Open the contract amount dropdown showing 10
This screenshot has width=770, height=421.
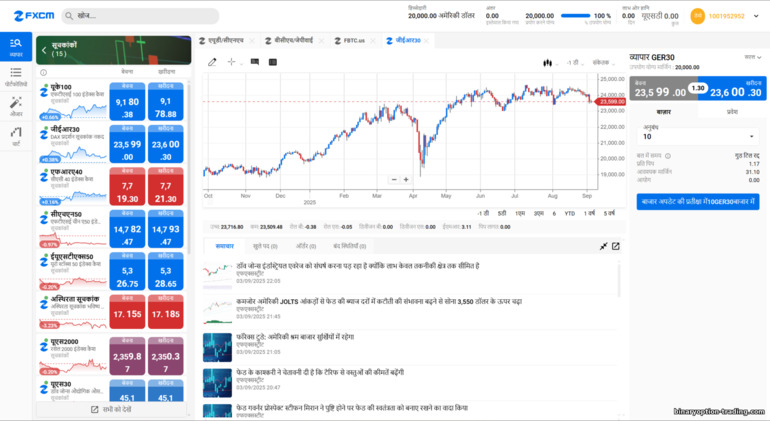698,137
